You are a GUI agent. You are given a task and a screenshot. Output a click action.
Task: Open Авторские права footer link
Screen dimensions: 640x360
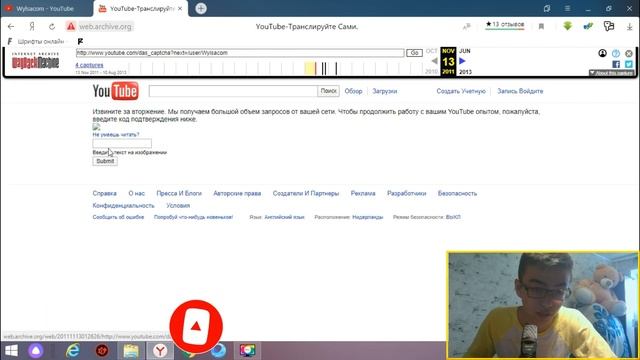click(x=237, y=193)
